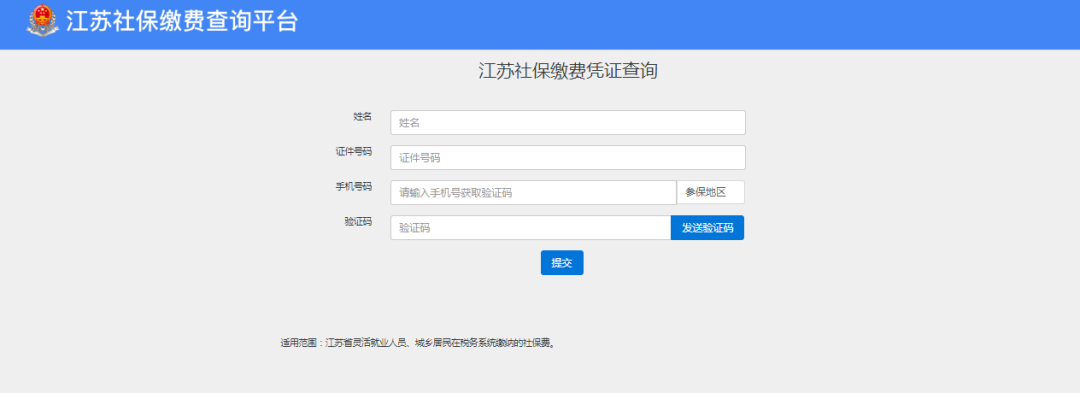Focus the 验证码 verification code field
The width and height of the screenshot is (1080, 393).
(x=530, y=228)
